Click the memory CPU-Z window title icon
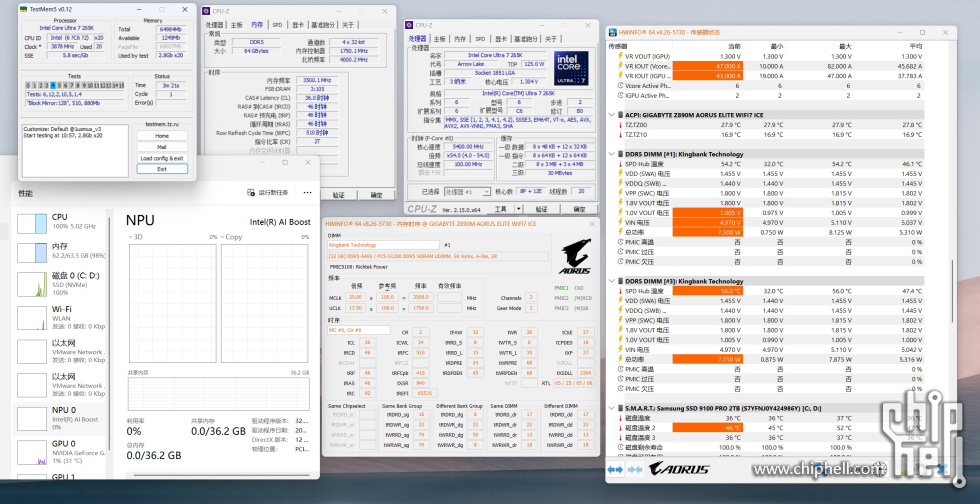Image resolution: width=980 pixels, height=504 pixels. pos(207,11)
